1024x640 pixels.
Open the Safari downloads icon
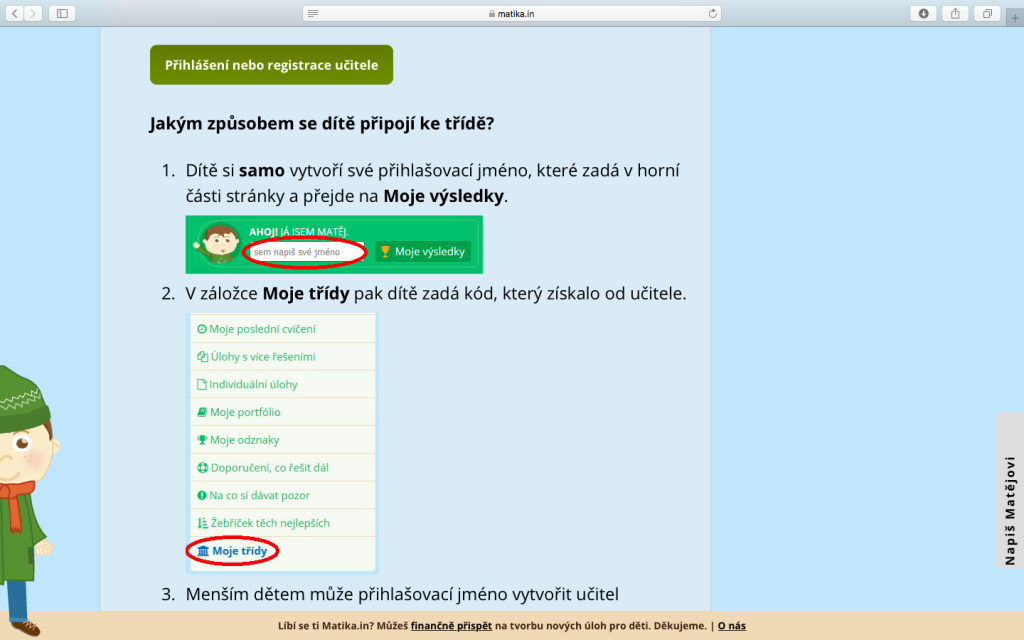click(923, 13)
